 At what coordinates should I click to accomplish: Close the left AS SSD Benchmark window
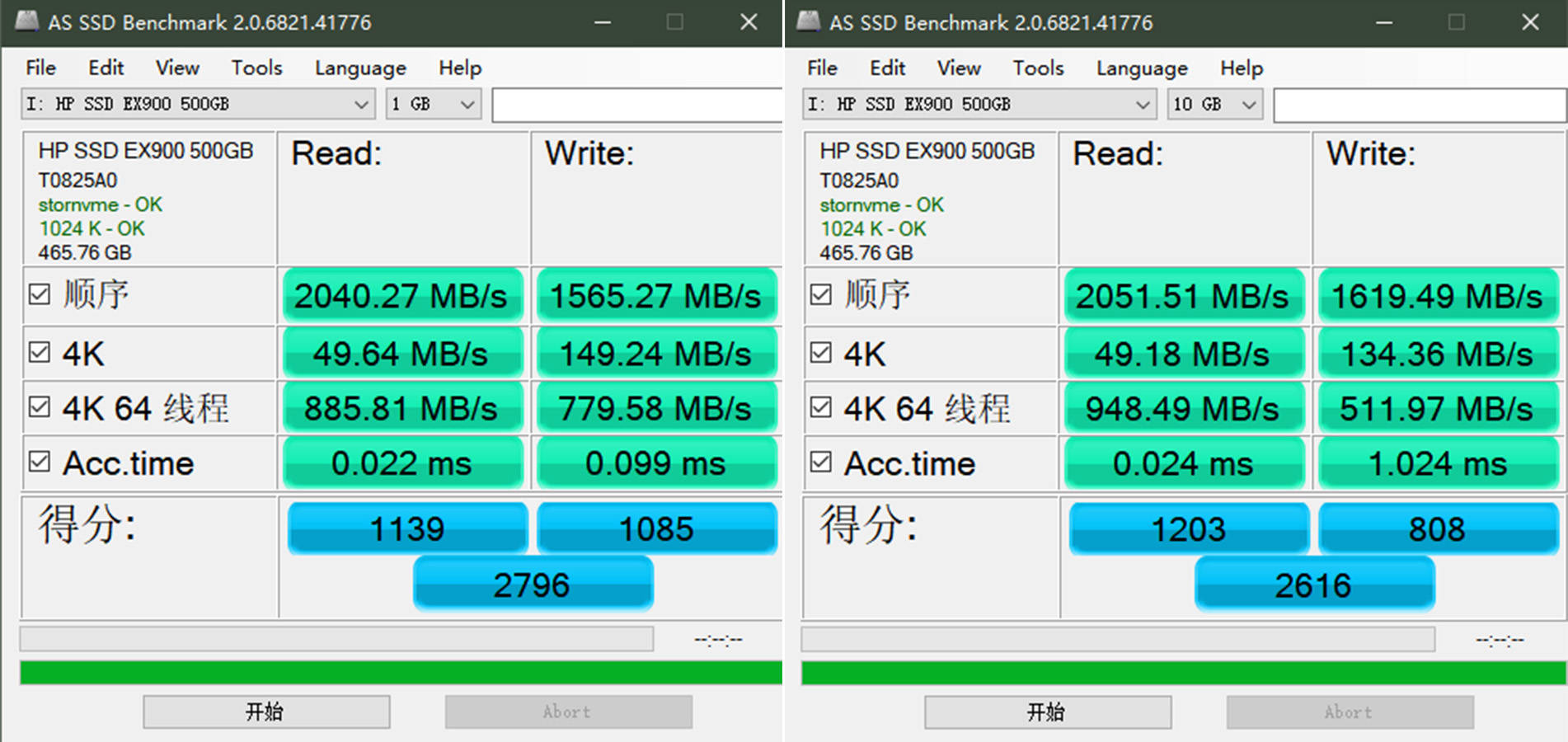click(x=749, y=22)
